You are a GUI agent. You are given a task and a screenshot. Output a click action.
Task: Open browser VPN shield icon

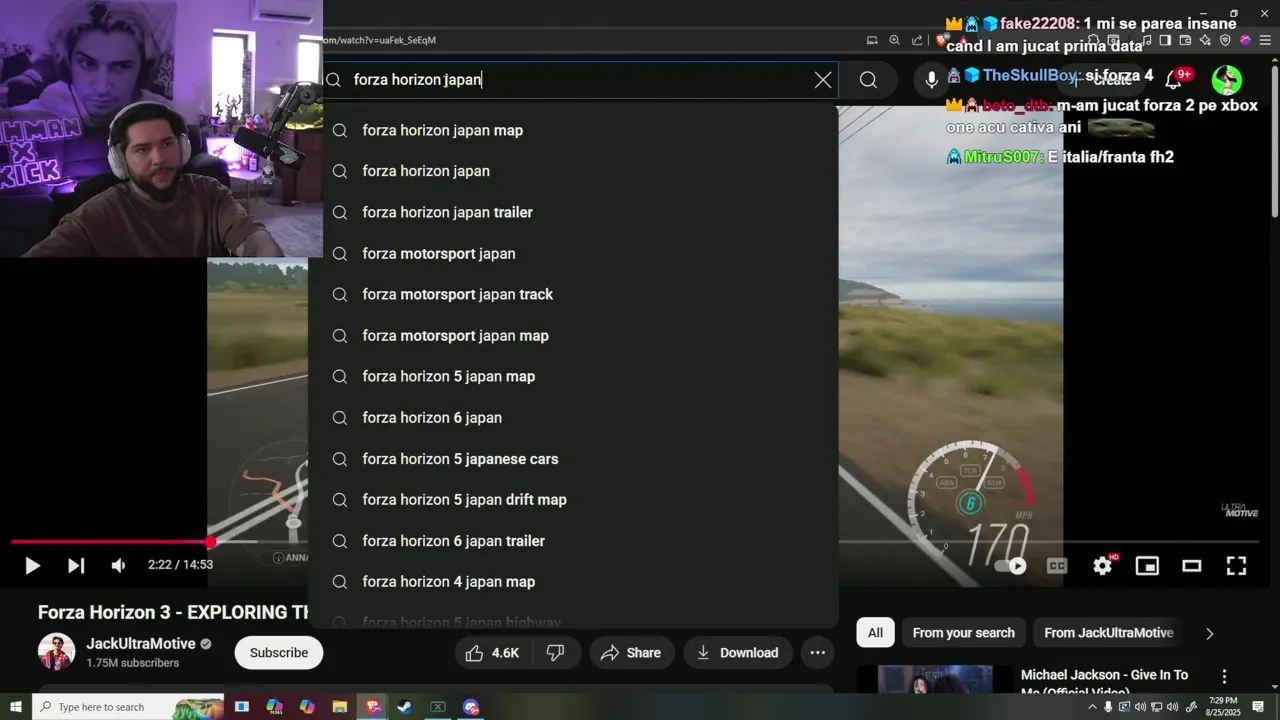(1225, 40)
